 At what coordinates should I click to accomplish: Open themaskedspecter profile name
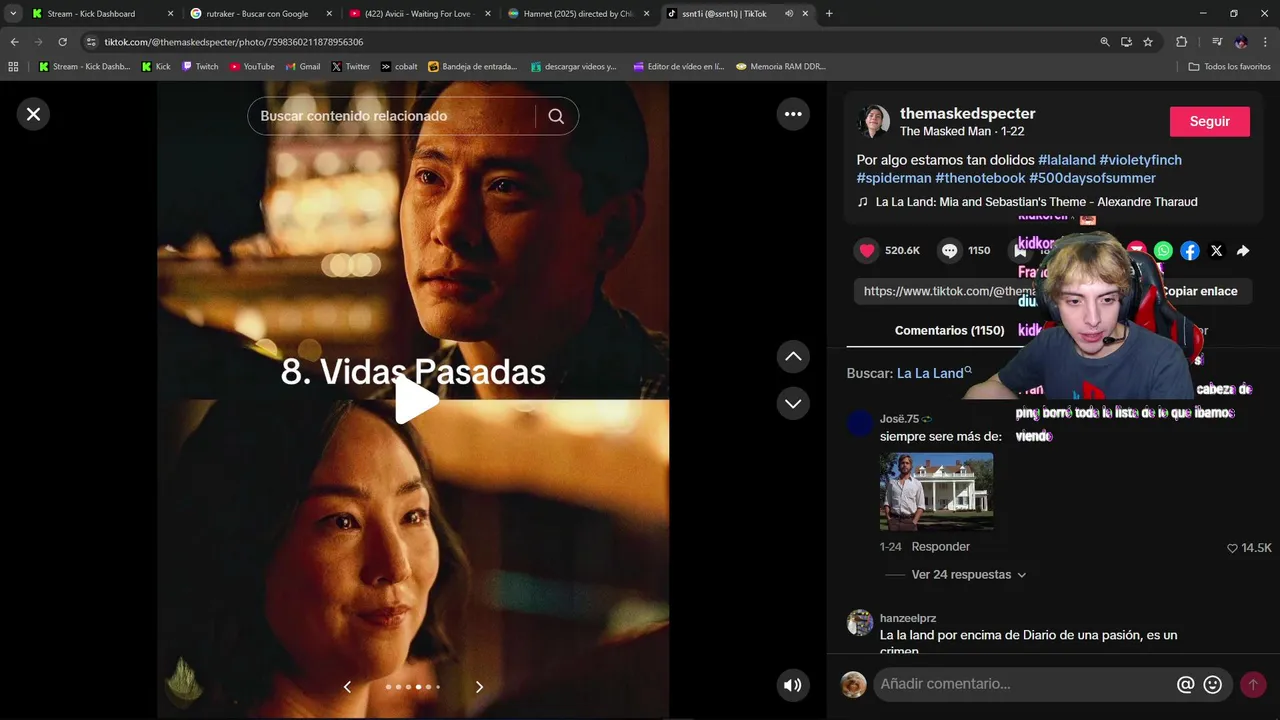pos(967,113)
